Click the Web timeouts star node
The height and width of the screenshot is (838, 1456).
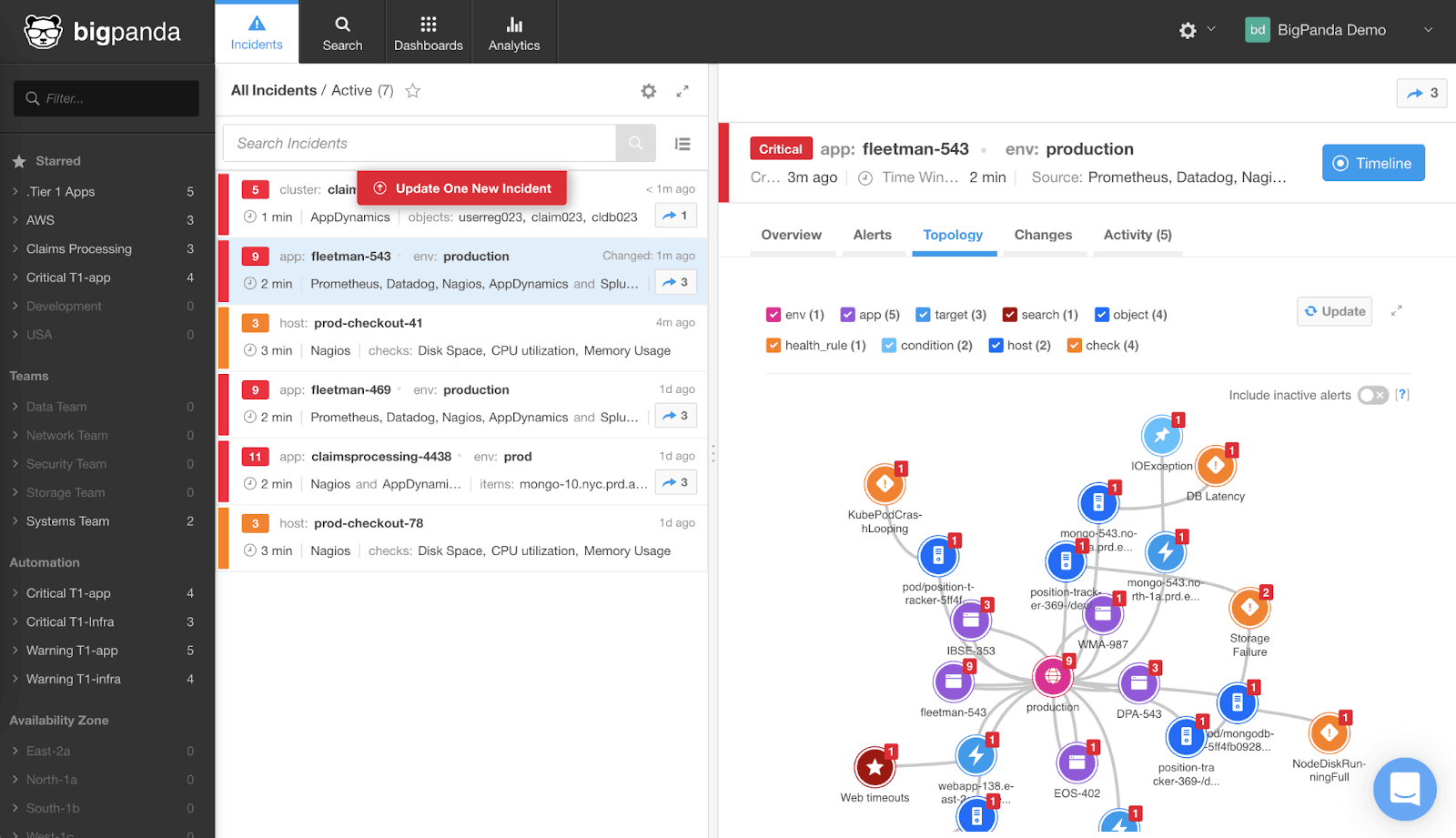click(x=875, y=768)
